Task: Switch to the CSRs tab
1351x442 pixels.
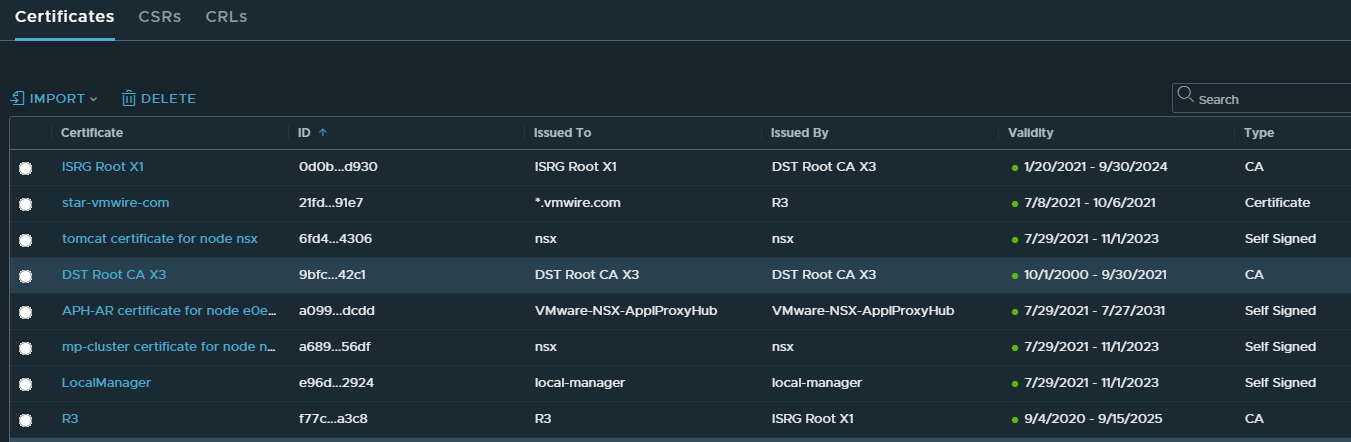Action: pyautogui.click(x=159, y=17)
